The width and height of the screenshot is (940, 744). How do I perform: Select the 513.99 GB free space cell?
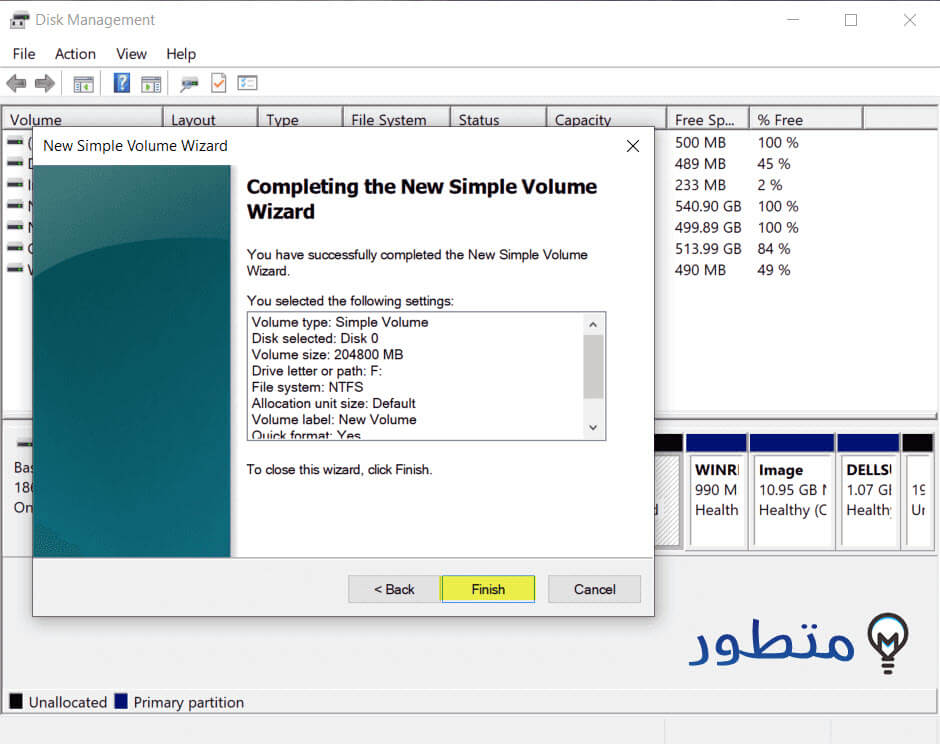coord(708,249)
